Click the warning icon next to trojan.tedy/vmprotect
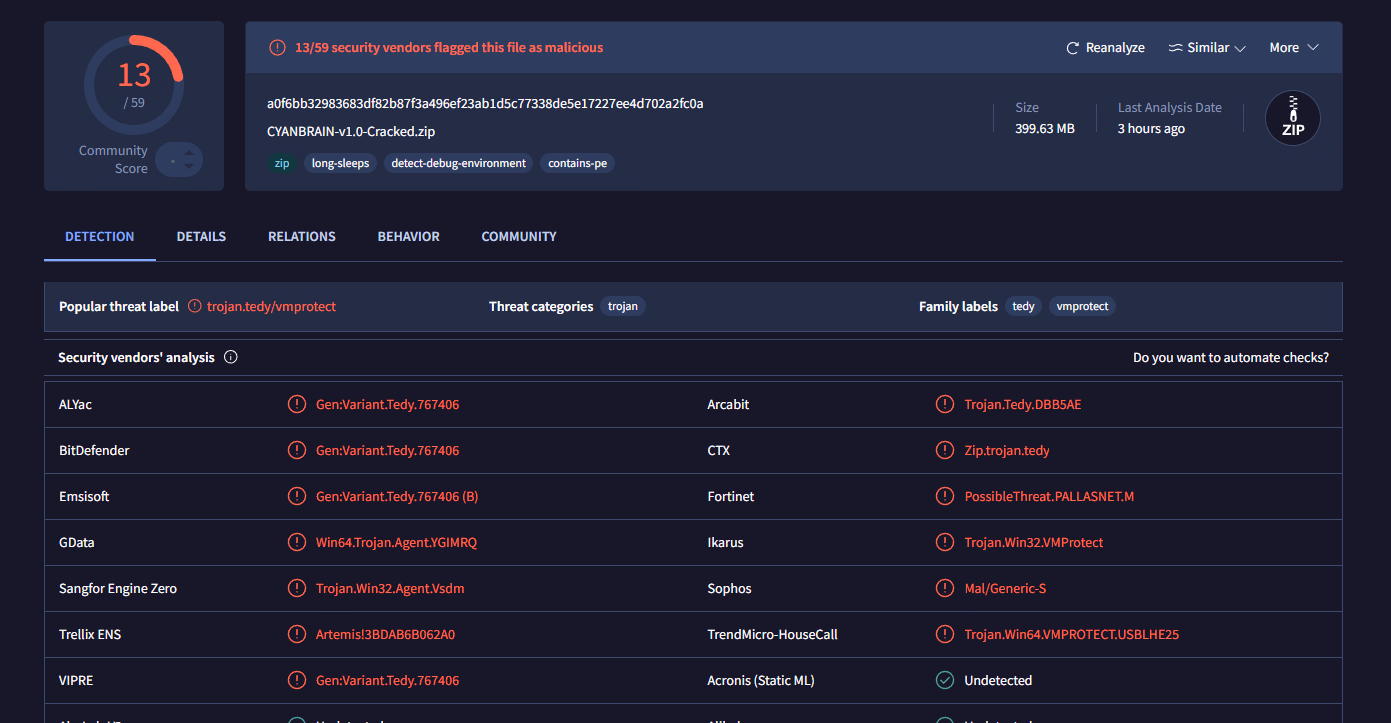Viewport: 1391px width, 723px height. pos(195,306)
